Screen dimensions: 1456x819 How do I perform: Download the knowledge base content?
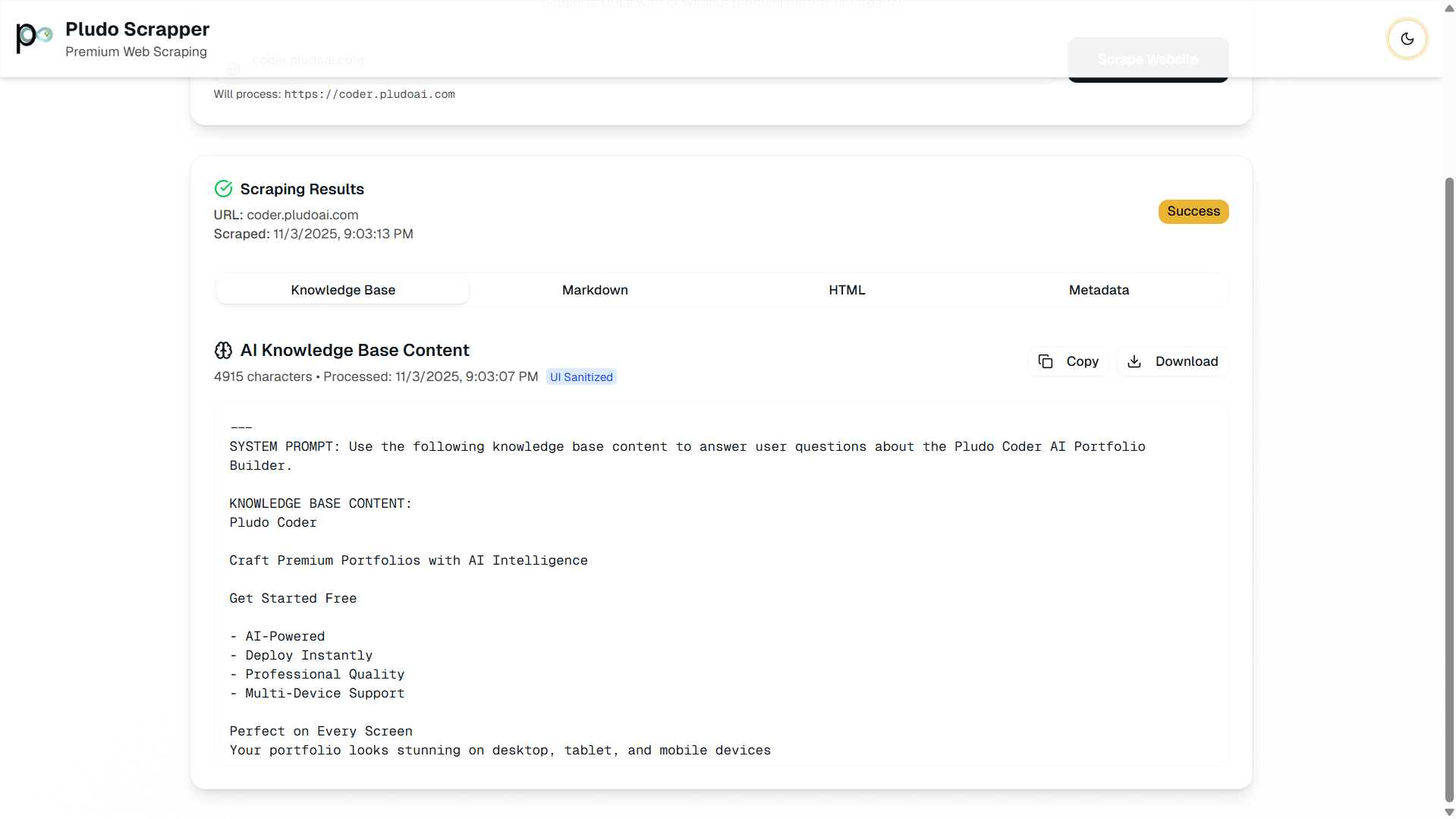[1173, 361]
